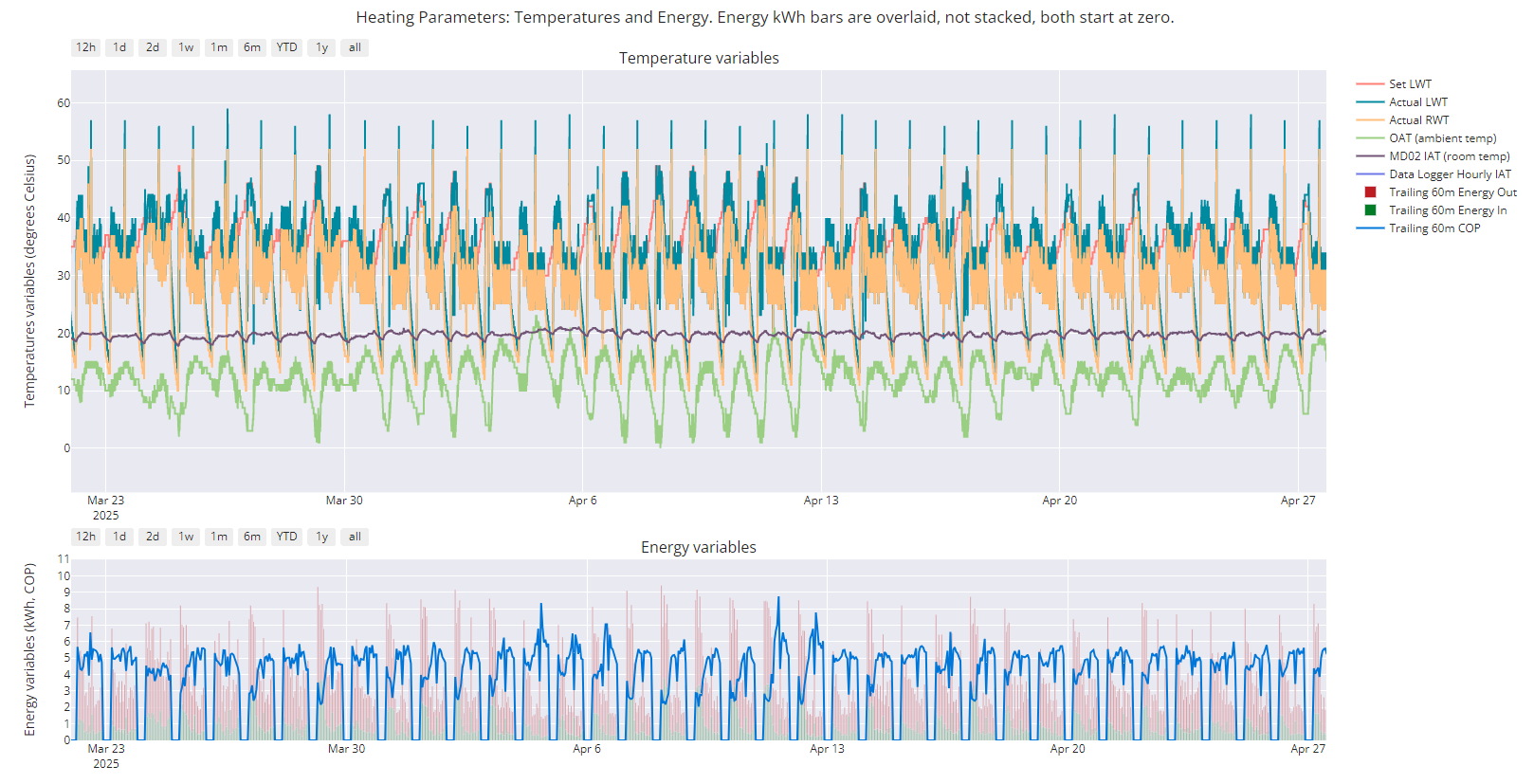Choose 6m range for Energy variables chart
The width and height of the screenshot is (1534, 784).
point(252,537)
